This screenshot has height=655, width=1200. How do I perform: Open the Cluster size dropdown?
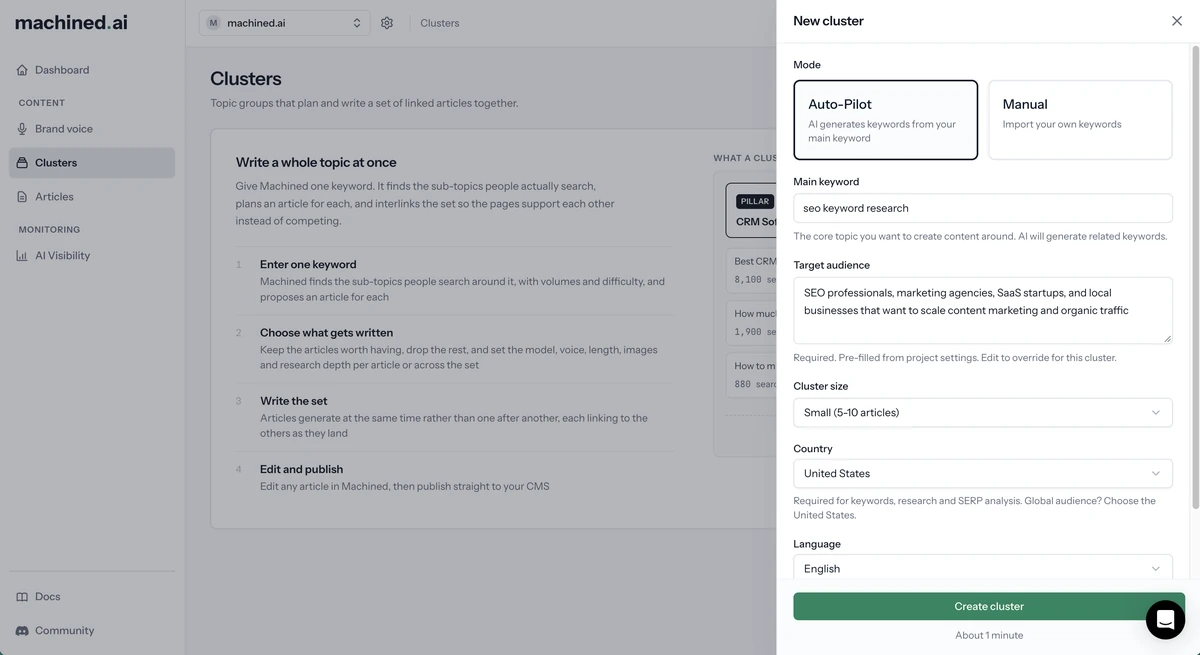[x=983, y=412]
